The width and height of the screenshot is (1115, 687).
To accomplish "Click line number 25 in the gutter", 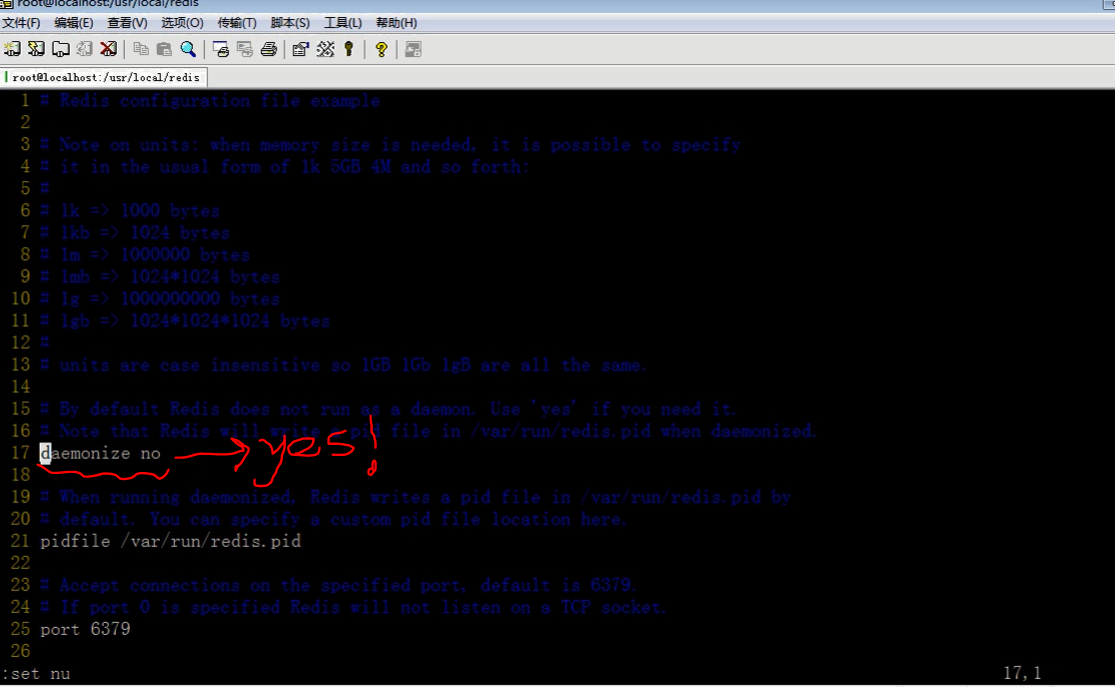I will click(x=21, y=629).
